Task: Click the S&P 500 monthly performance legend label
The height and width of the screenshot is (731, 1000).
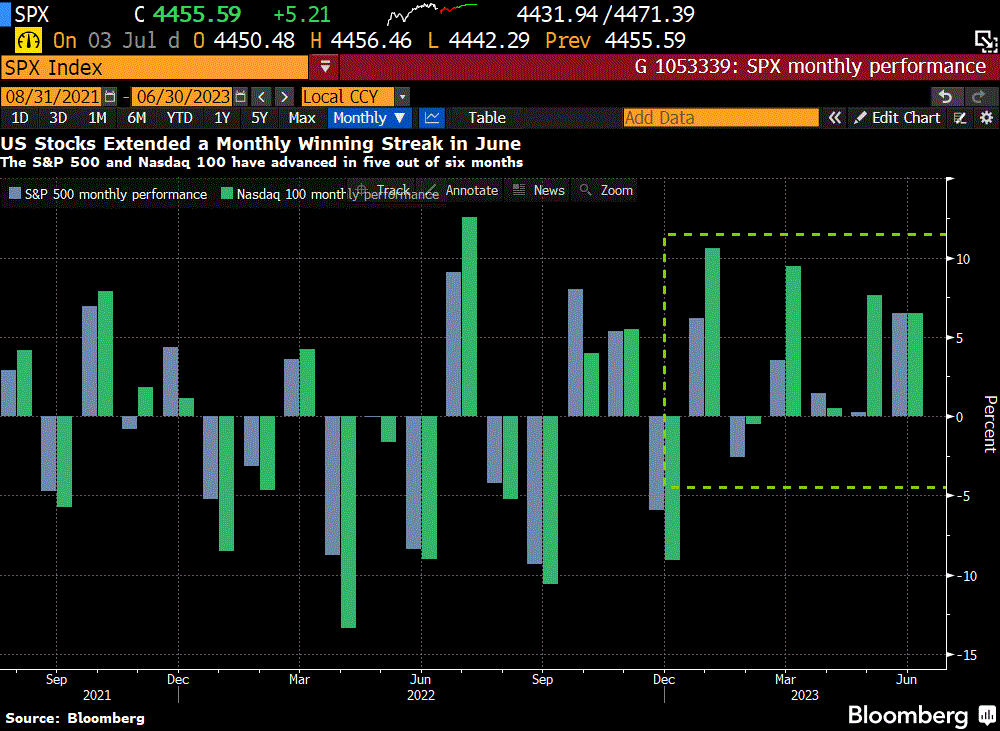Action: (116, 194)
